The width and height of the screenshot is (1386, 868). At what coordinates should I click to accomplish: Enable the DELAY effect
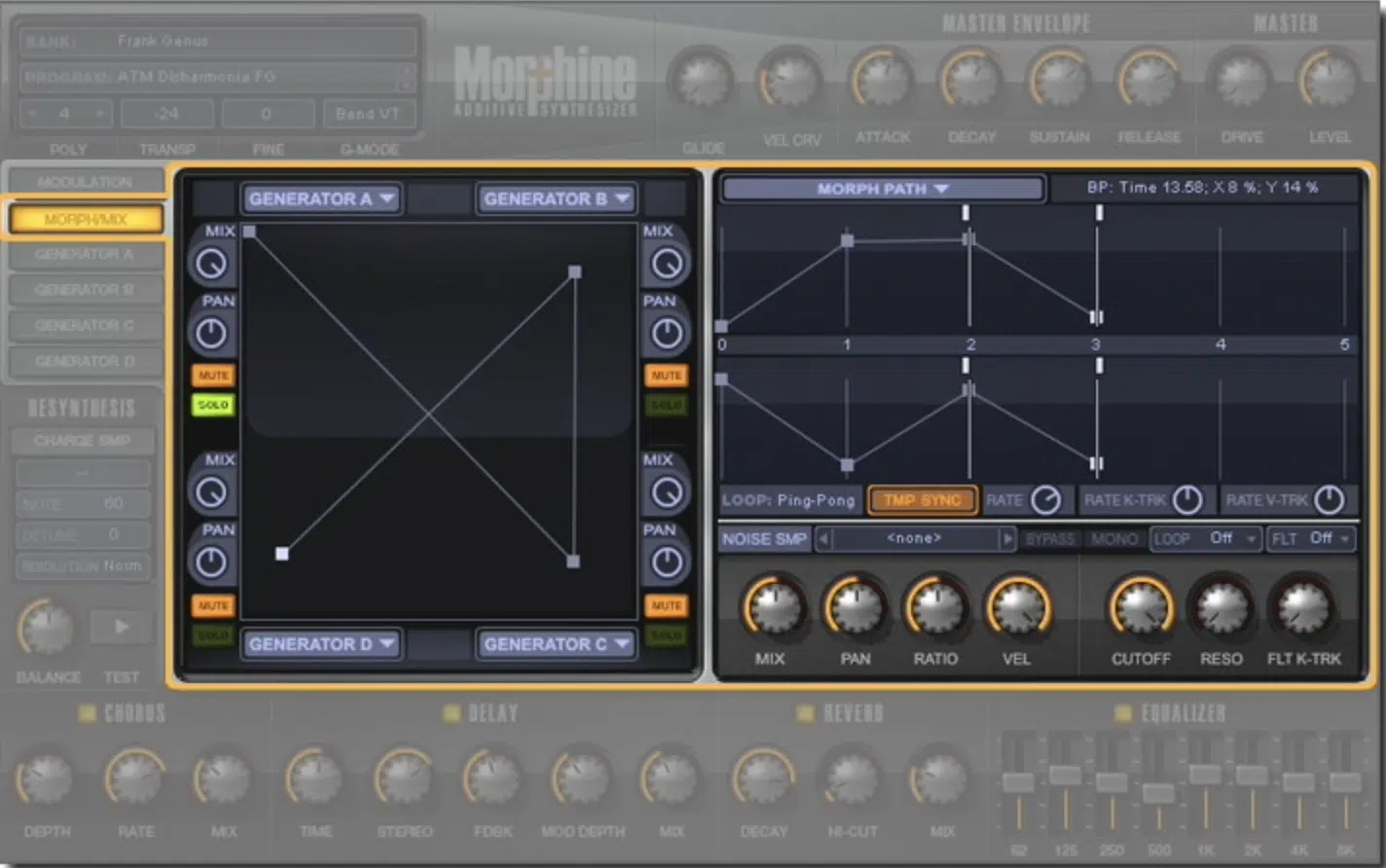pos(452,714)
